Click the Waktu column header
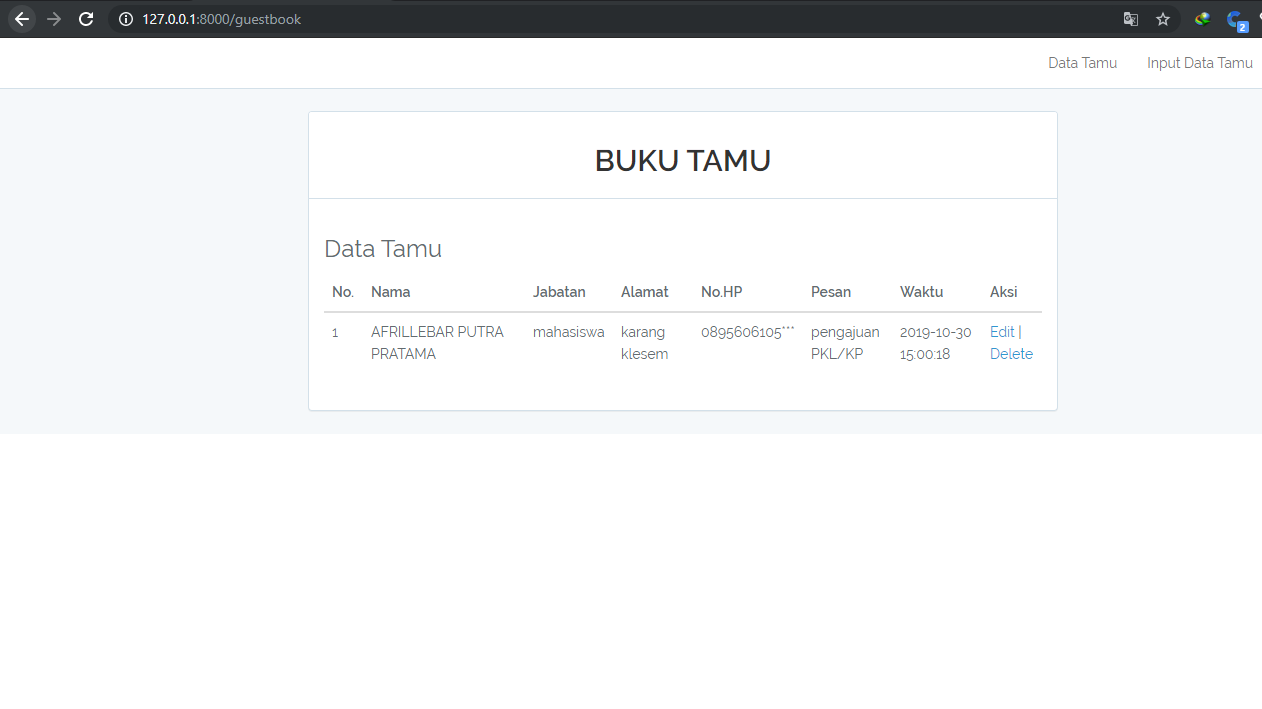This screenshot has width=1262, height=709. click(921, 291)
